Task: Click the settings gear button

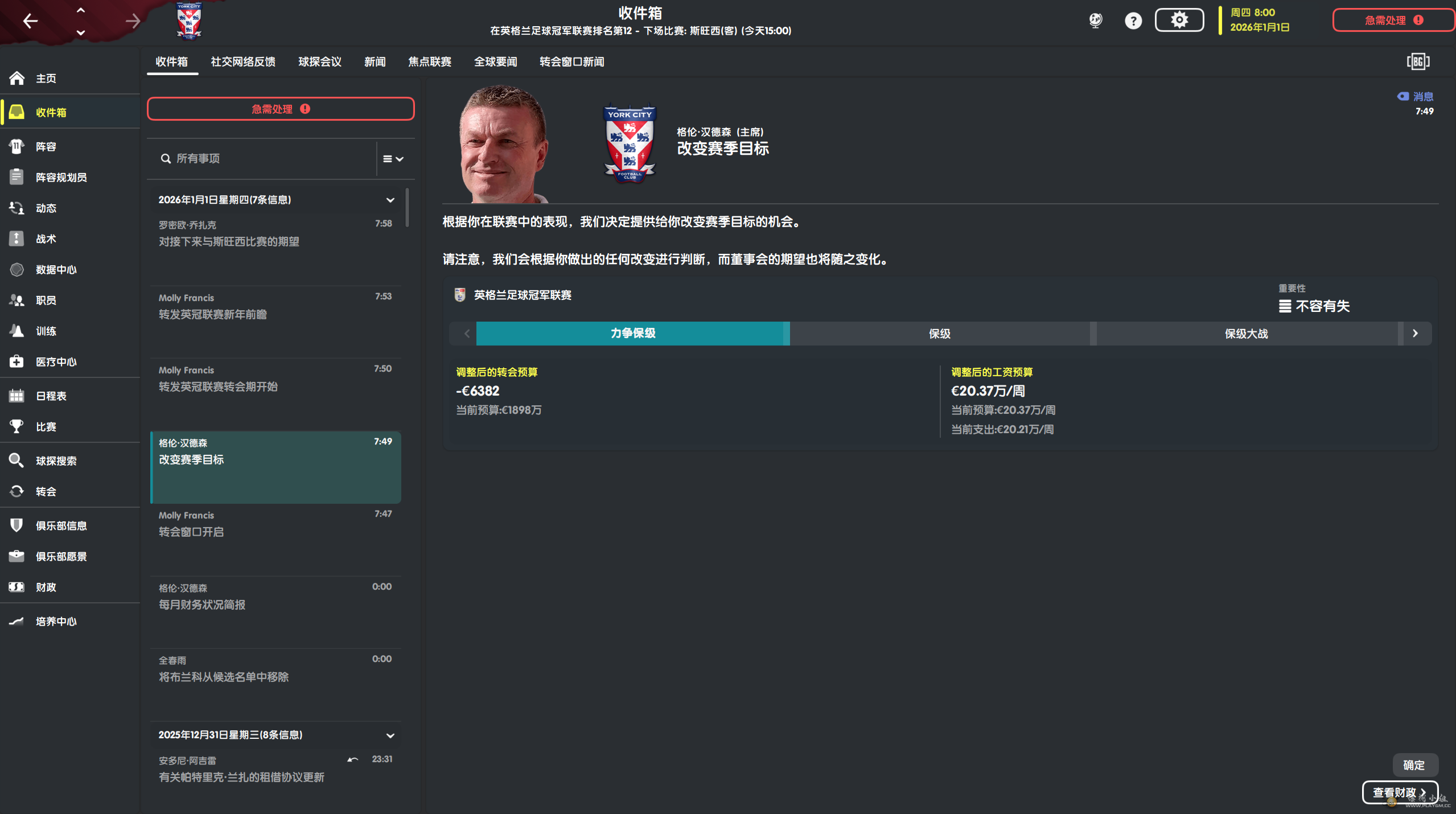Action: (x=1179, y=20)
